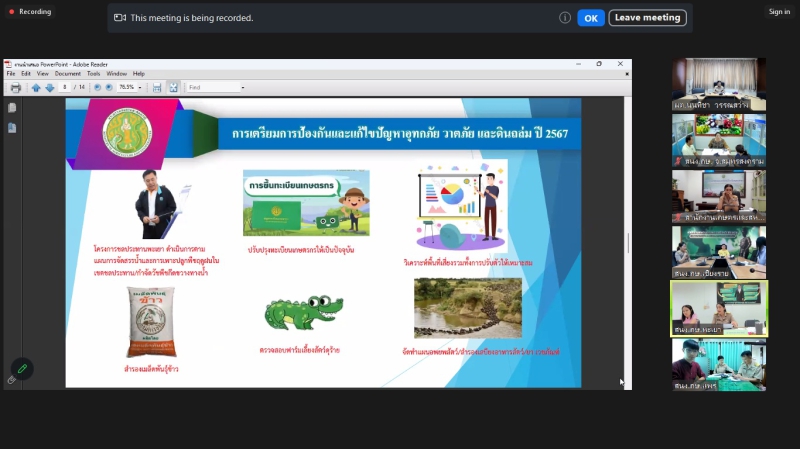
Task: Click the Leave meeting button
Action: pos(647,18)
